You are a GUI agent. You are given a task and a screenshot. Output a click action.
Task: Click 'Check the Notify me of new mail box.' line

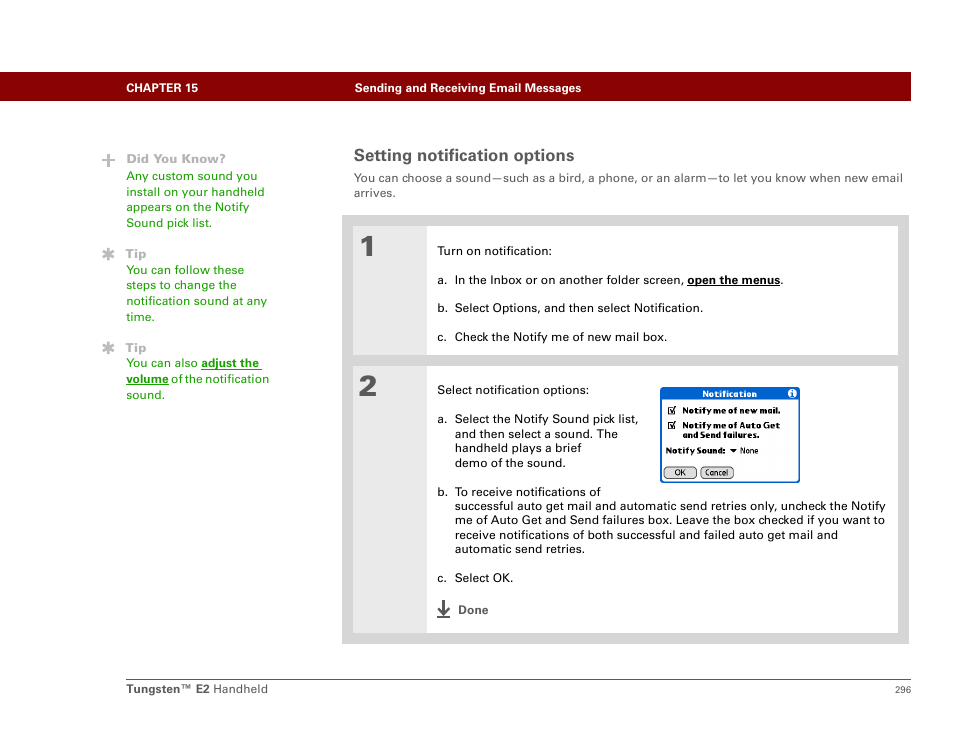pyautogui.click(x=560, y=337)
